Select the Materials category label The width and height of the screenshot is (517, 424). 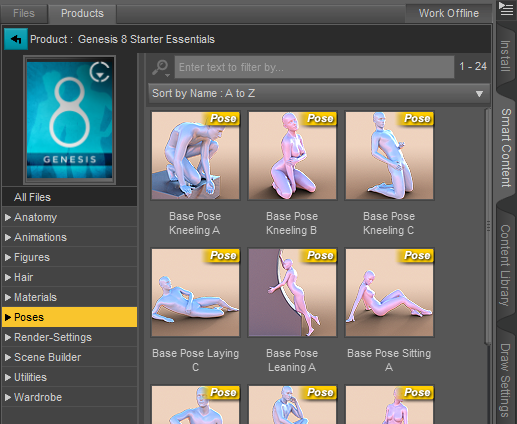pyautogui.click(x=35, y=297)
